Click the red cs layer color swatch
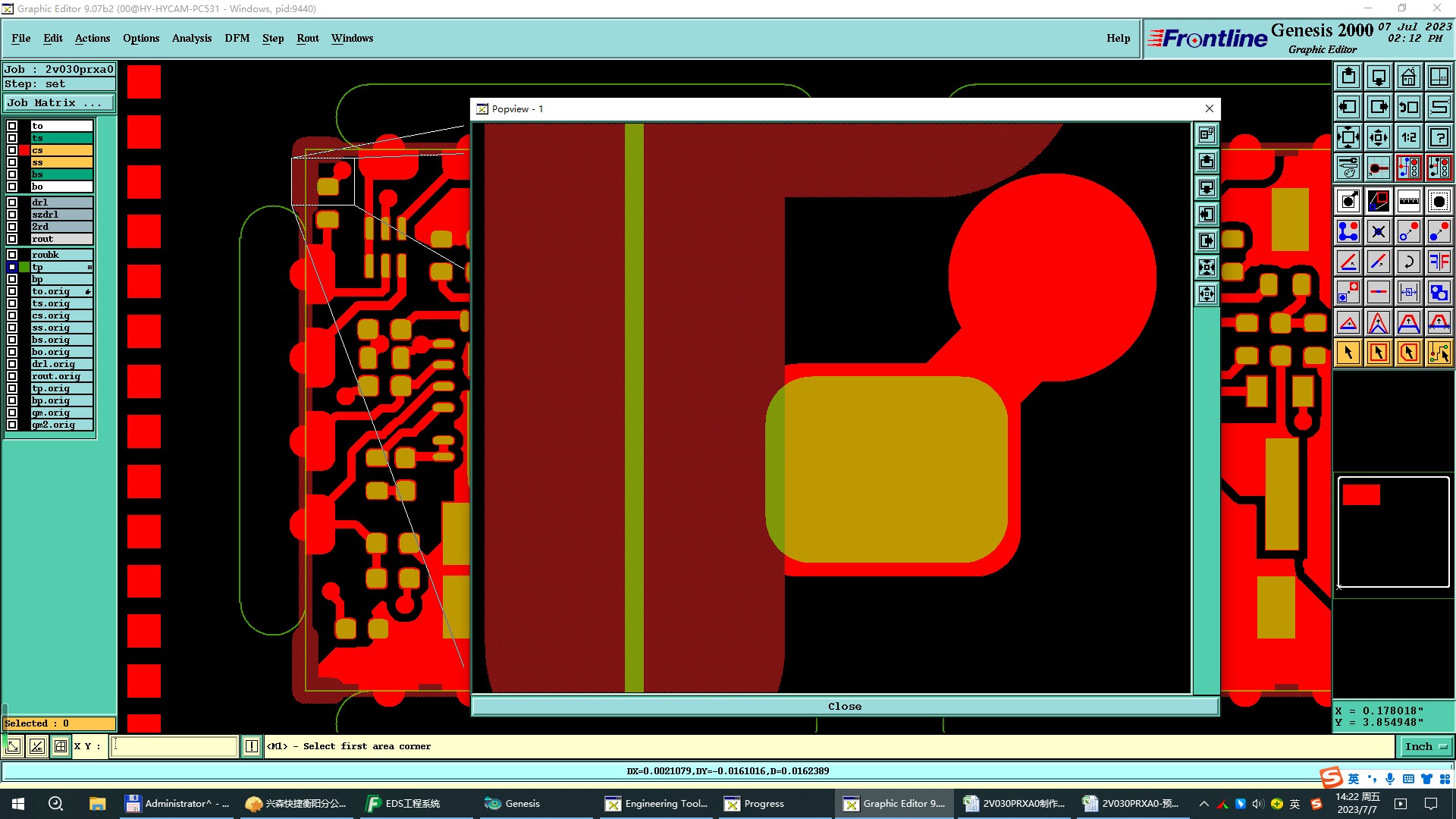The height and width of the screenshot is (819, 1456). tap(24, 150)
